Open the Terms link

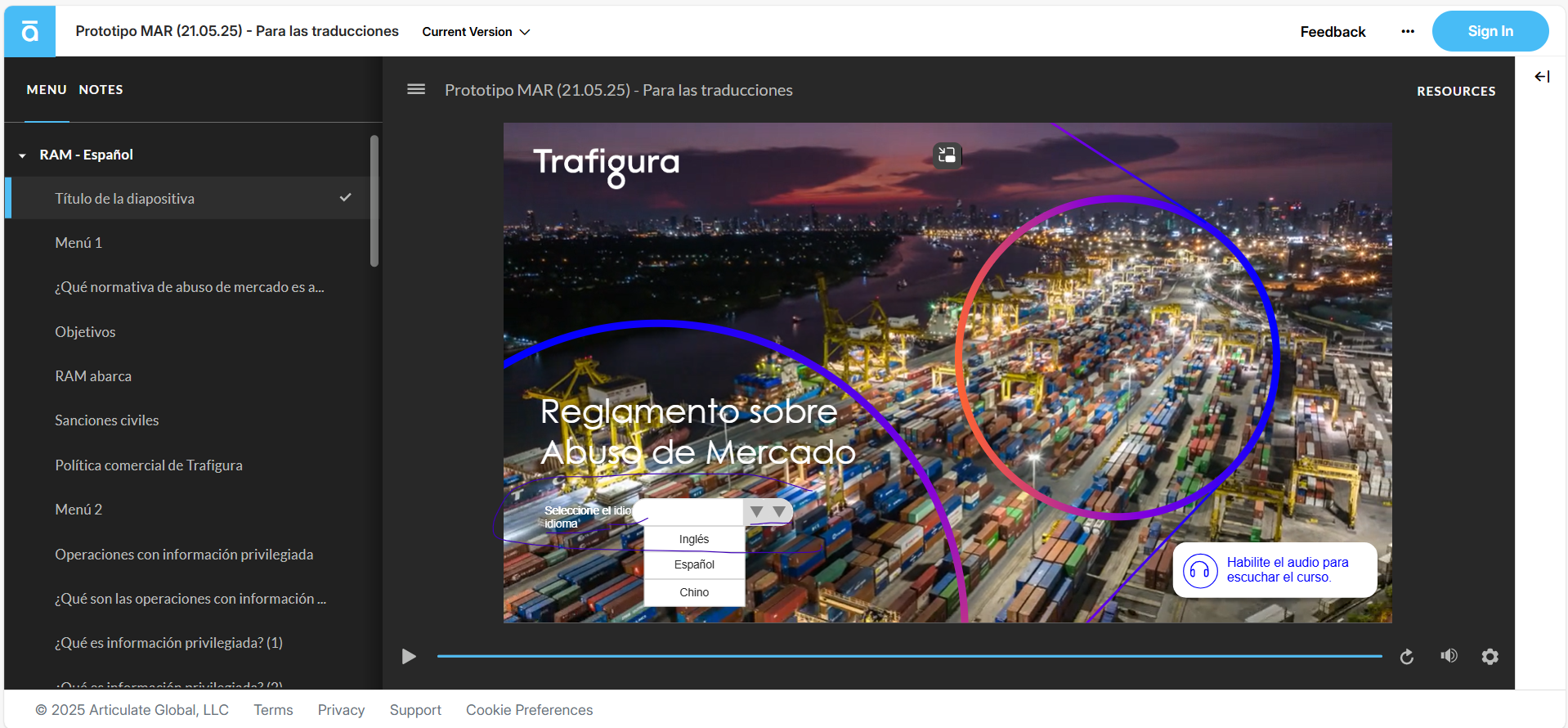273,710
